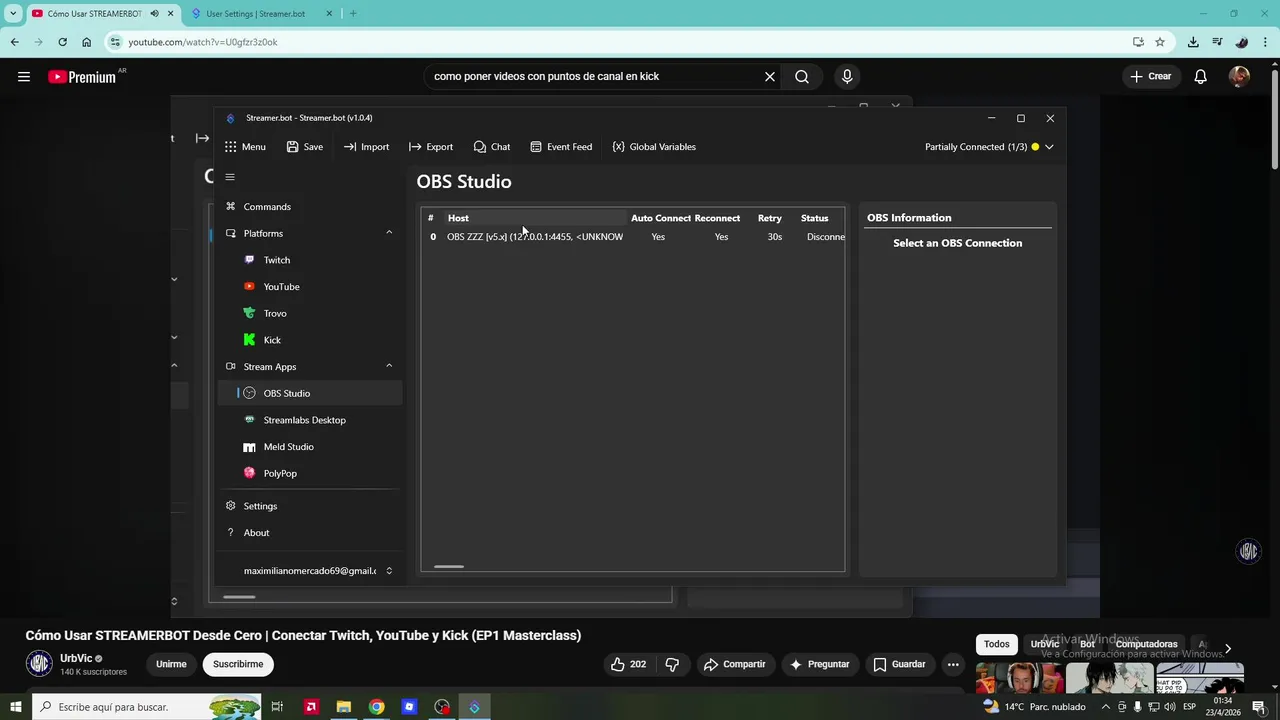Viewport: 1280px width, 720px height.
Task: Open YouTube guide hamburger menu
Action: [24, 77]
